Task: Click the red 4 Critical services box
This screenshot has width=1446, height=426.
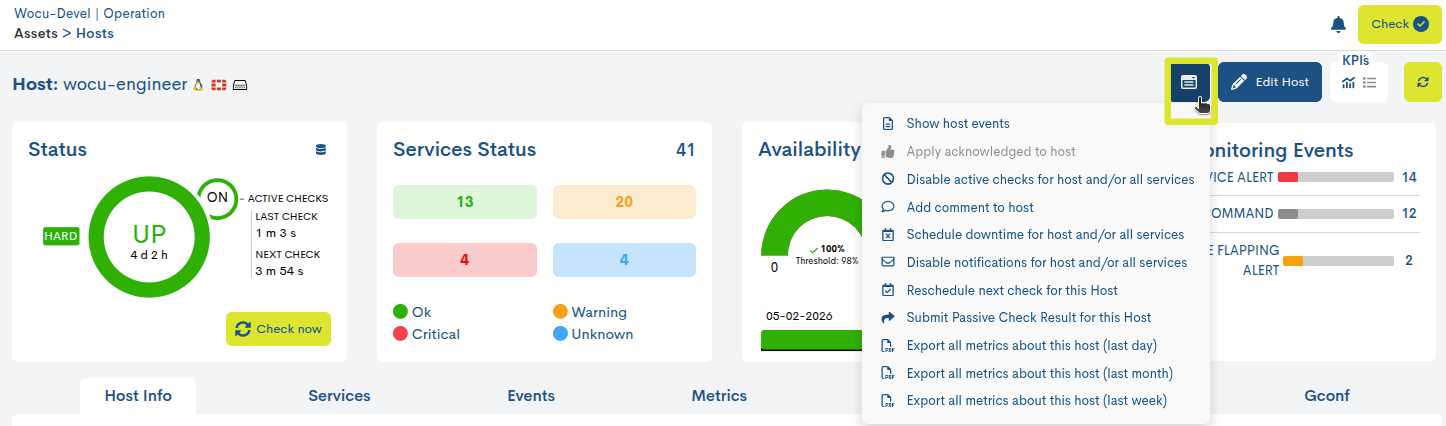Action: coord(464,260)
